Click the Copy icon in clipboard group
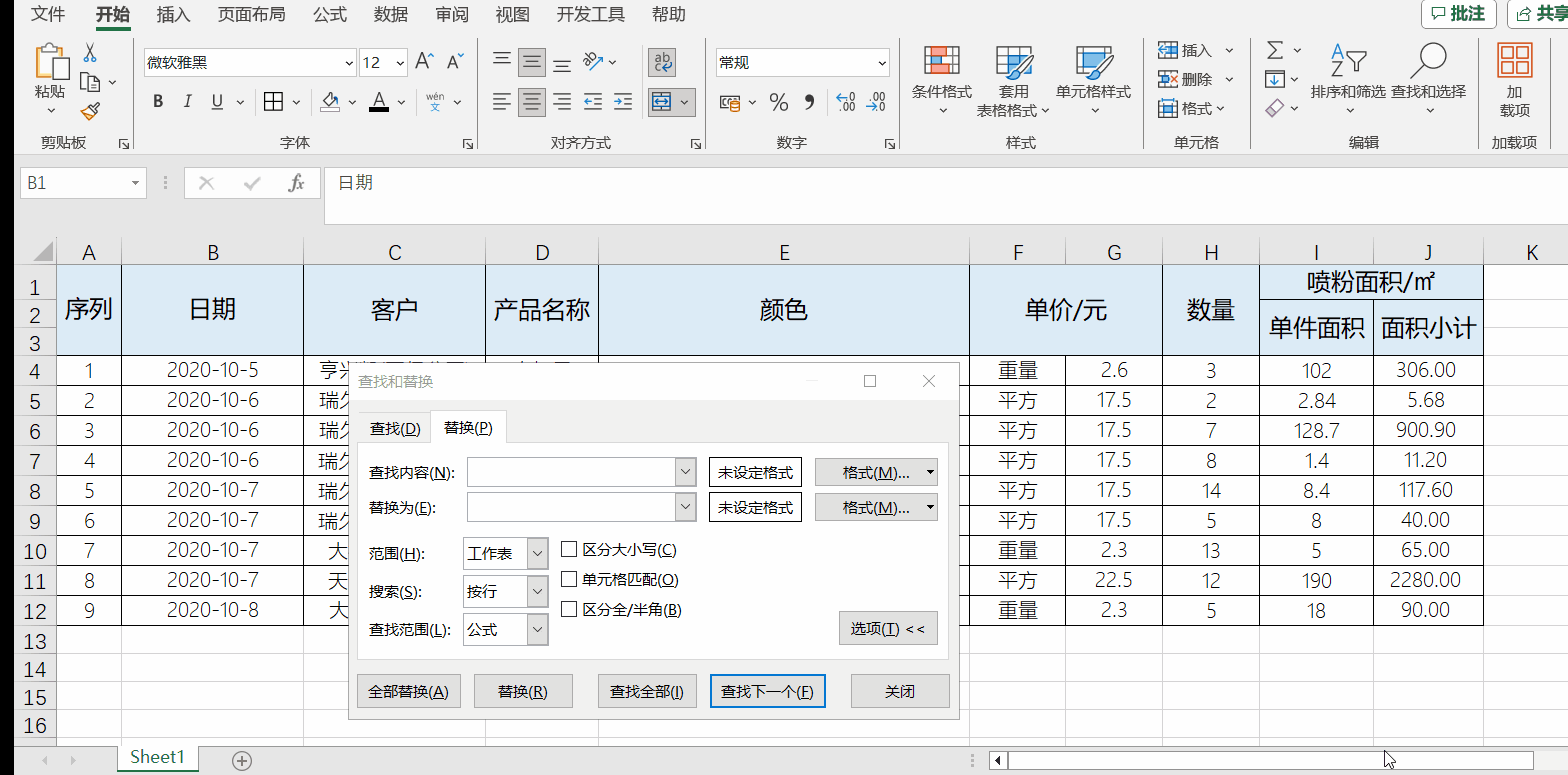This screenshot has height=775, width=1568. (x=89, y=82)
